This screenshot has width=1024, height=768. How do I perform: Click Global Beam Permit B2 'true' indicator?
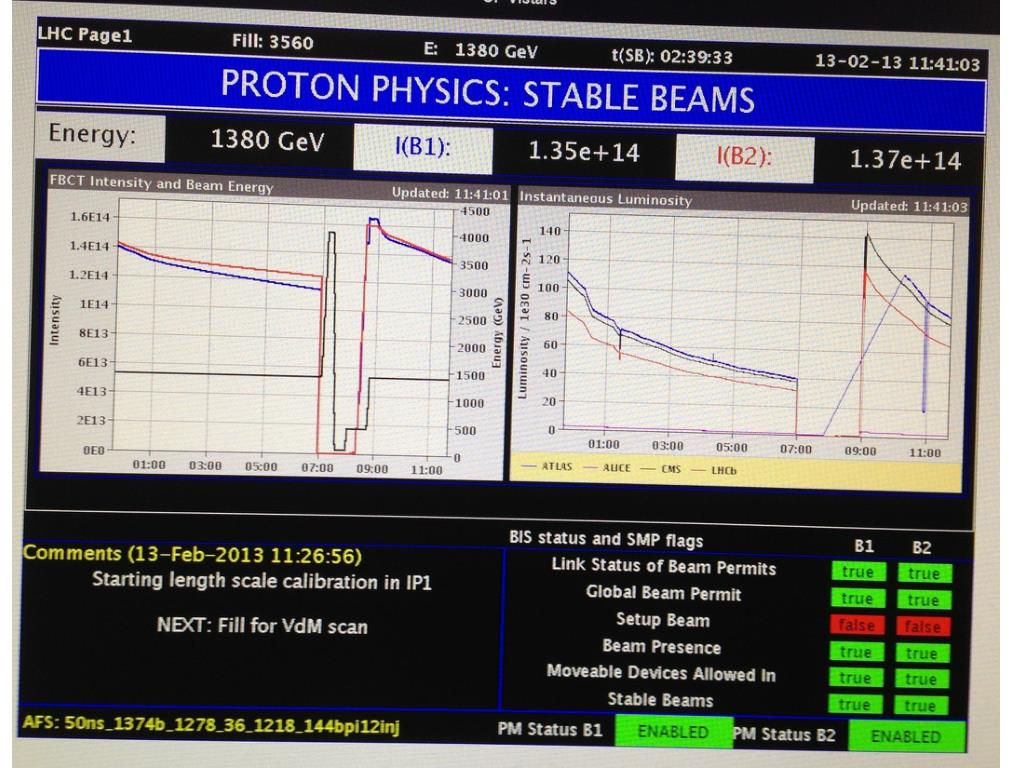pyautogui.click(x=923, y=600)
